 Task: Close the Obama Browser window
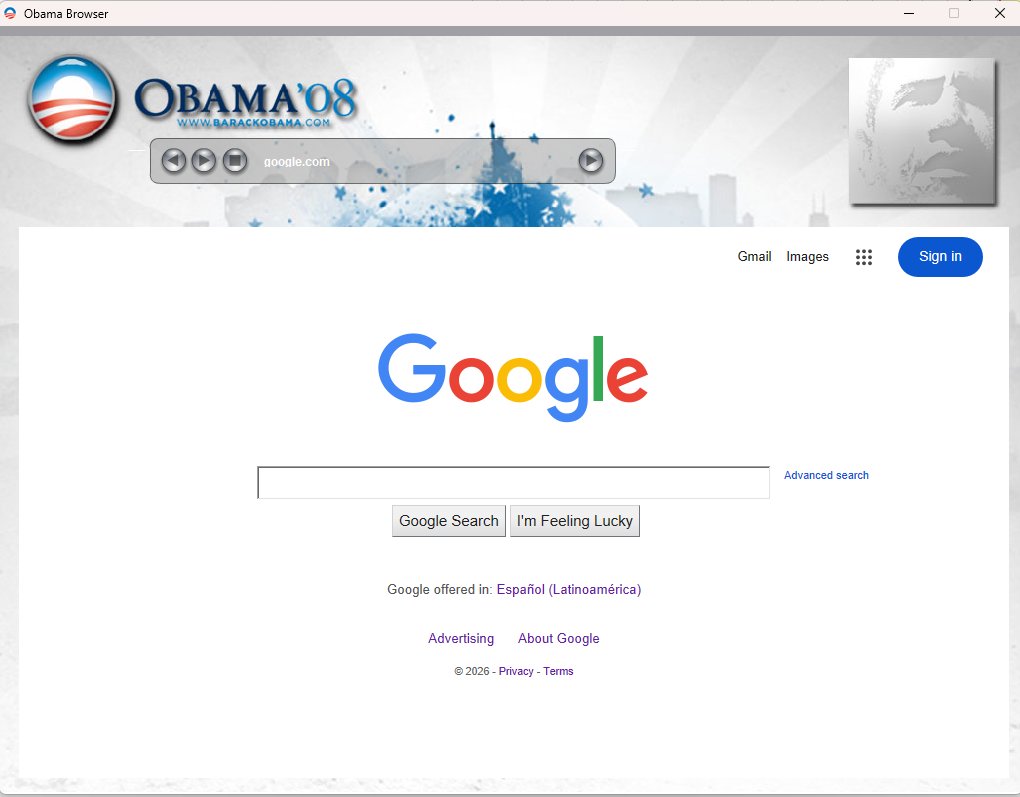click(x=1000, y=13)
